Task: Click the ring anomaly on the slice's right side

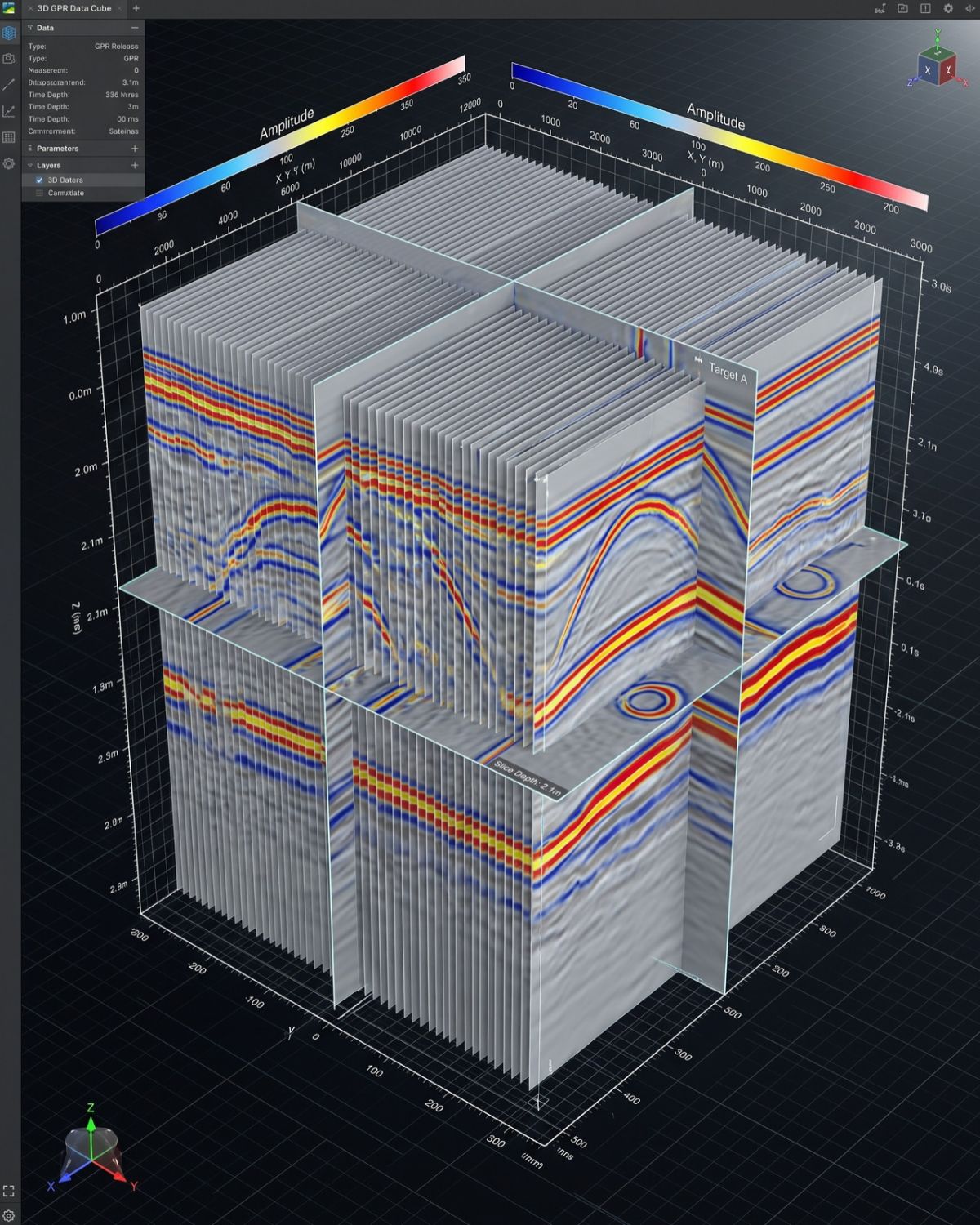Action: (806, 581)
